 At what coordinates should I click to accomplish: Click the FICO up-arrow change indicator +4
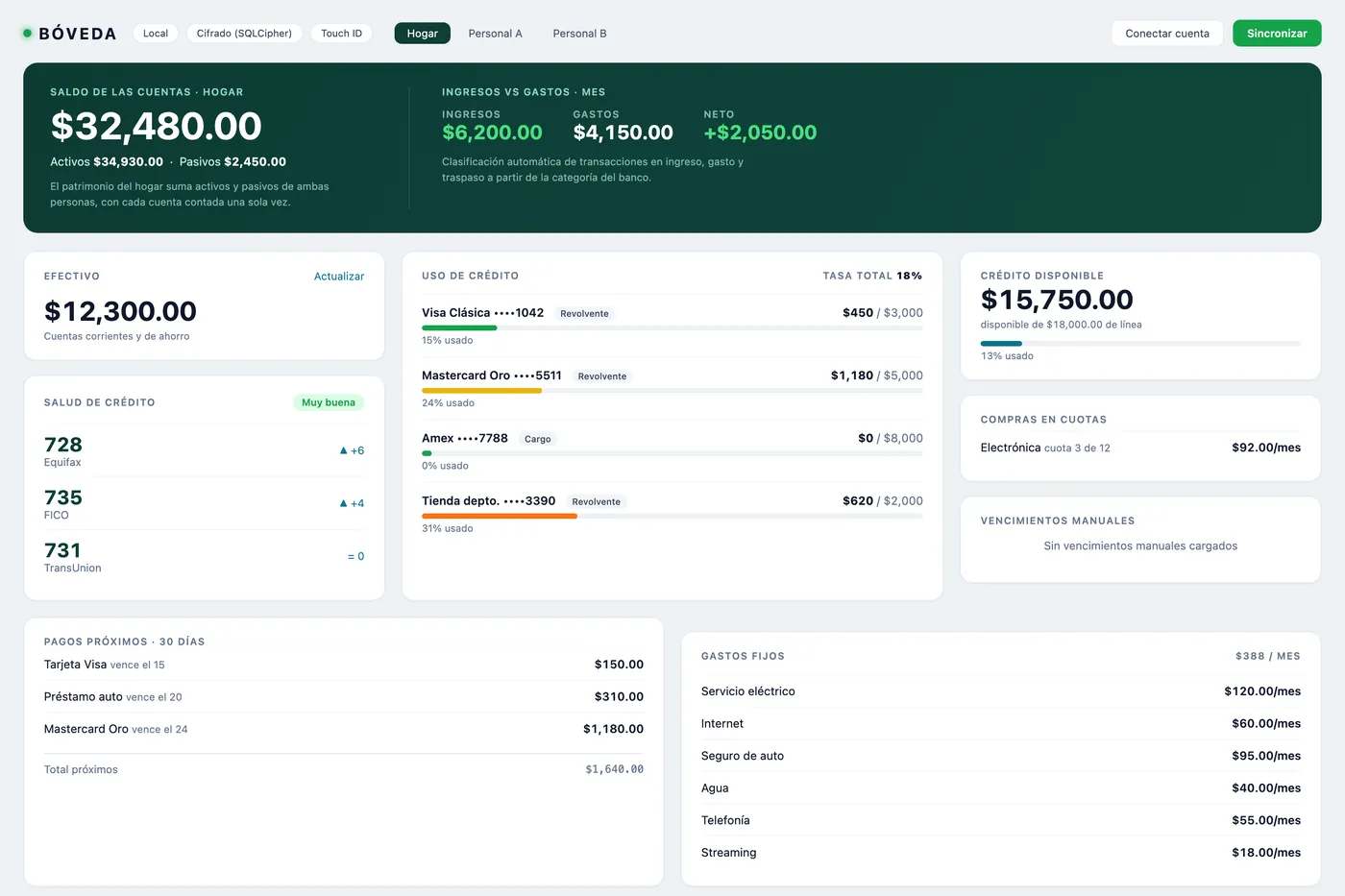[352, 503]
